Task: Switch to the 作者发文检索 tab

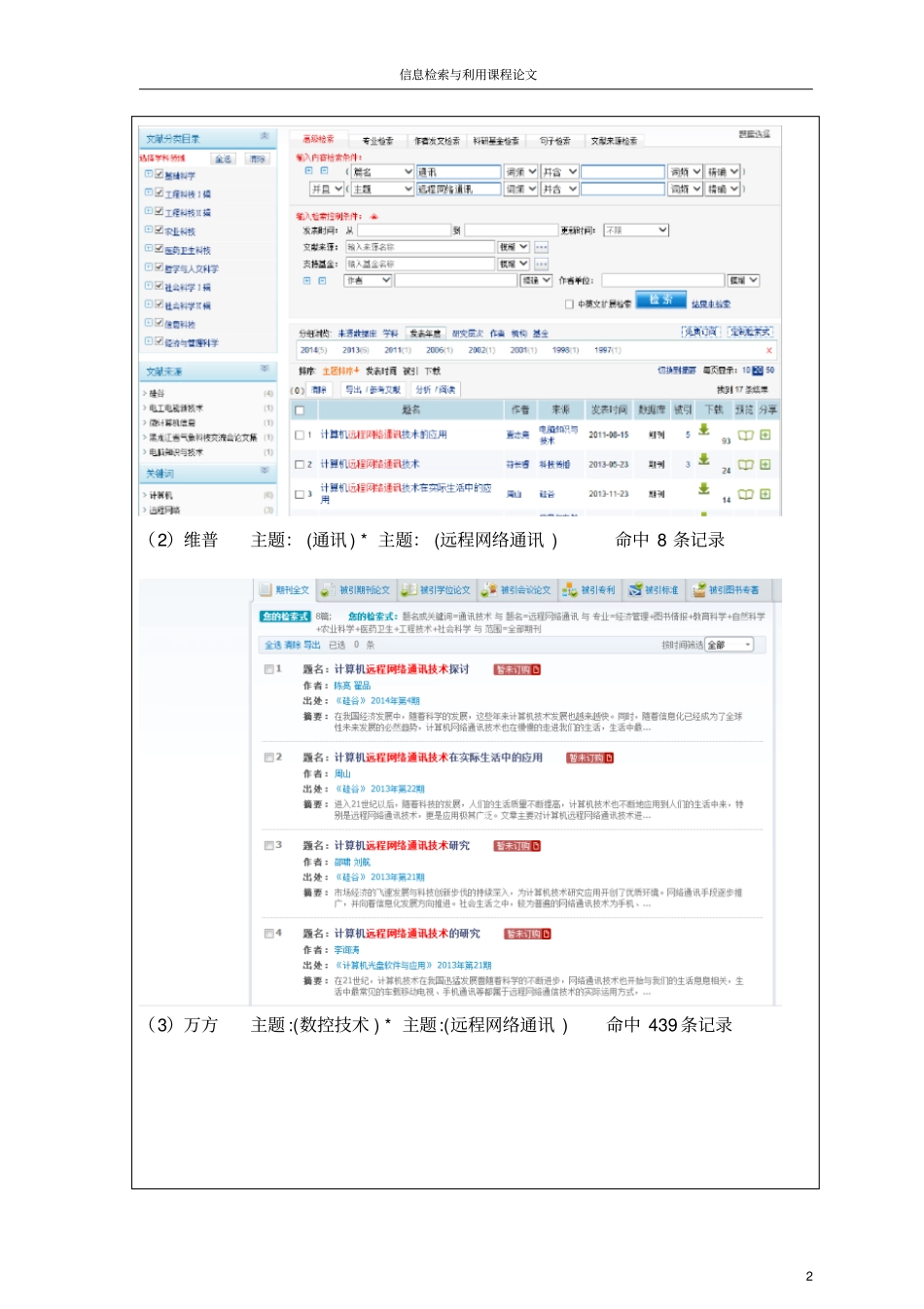Action: pyautogui.click(x=437, y=141)
